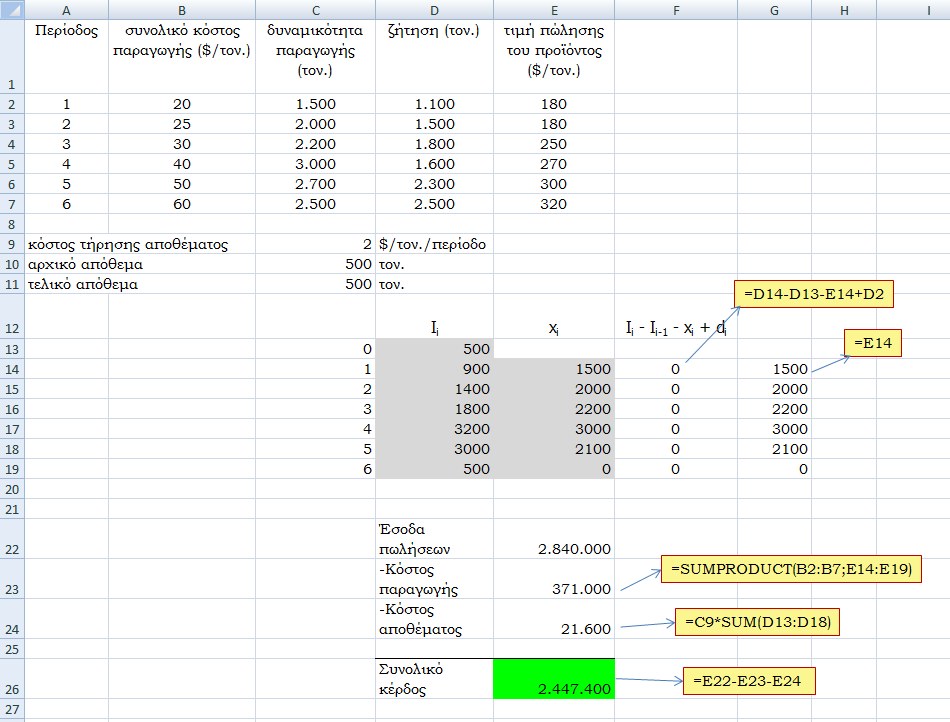Viewport: 950px width, 722px height.
Task: Select initial inventory cell D13 with 500
Action: tap(434, 349)
